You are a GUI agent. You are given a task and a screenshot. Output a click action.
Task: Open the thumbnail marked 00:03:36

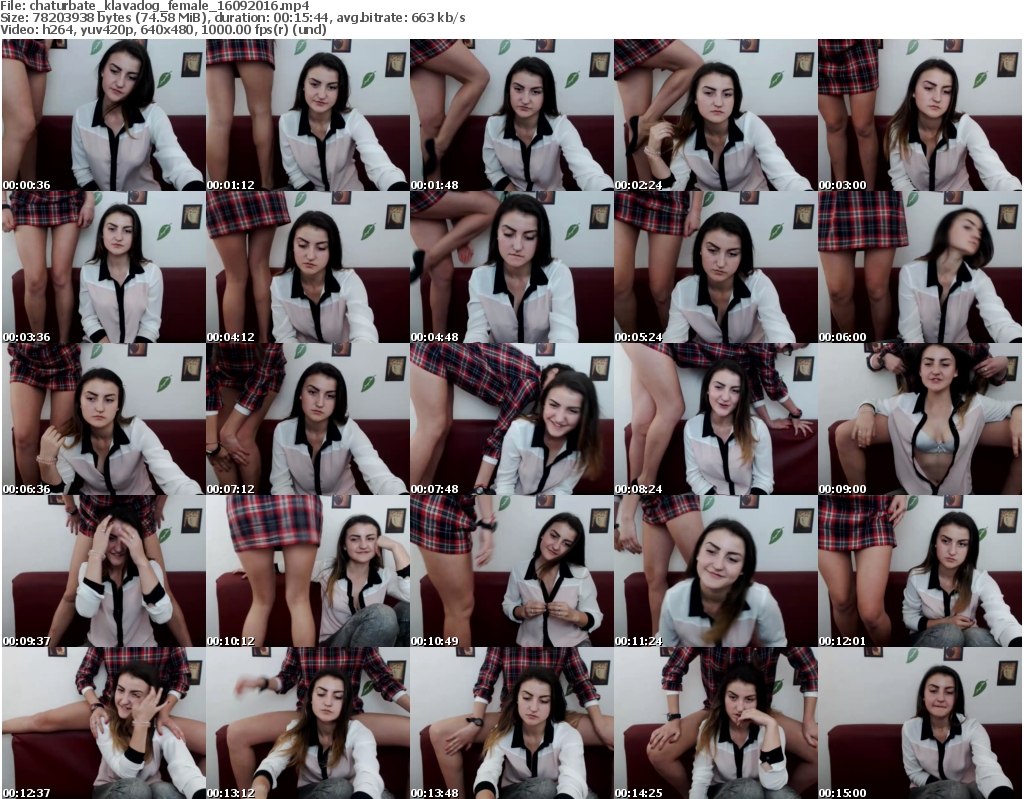click(104, 267)
